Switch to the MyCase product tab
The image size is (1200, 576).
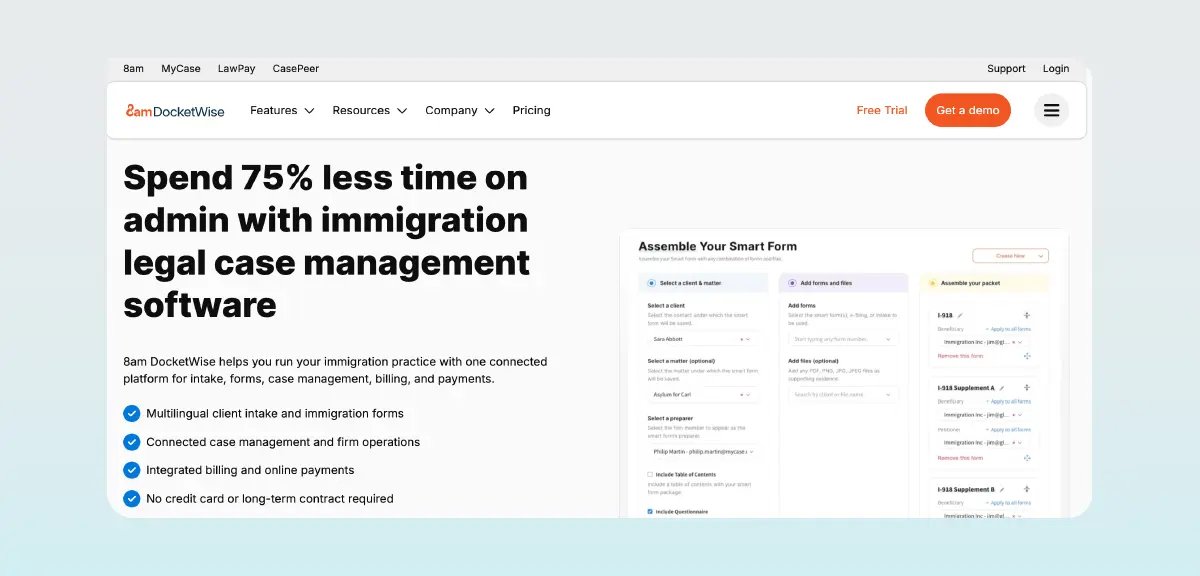point(181,69)
